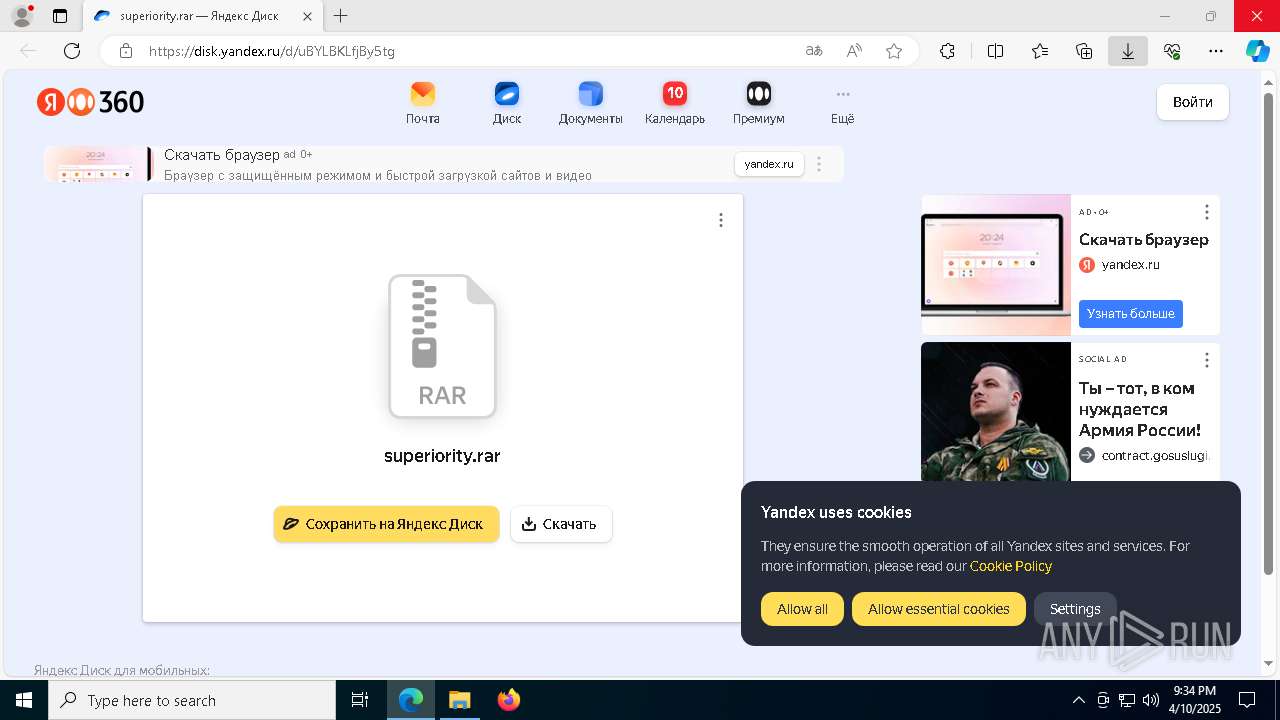Viewport: 1280px width, 720px height.
Task: Open a new browser tab
Action: point(341,16)
